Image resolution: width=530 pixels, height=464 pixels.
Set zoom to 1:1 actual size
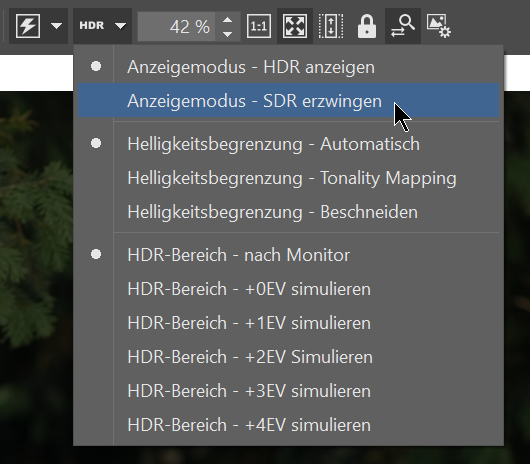[259, 26]
